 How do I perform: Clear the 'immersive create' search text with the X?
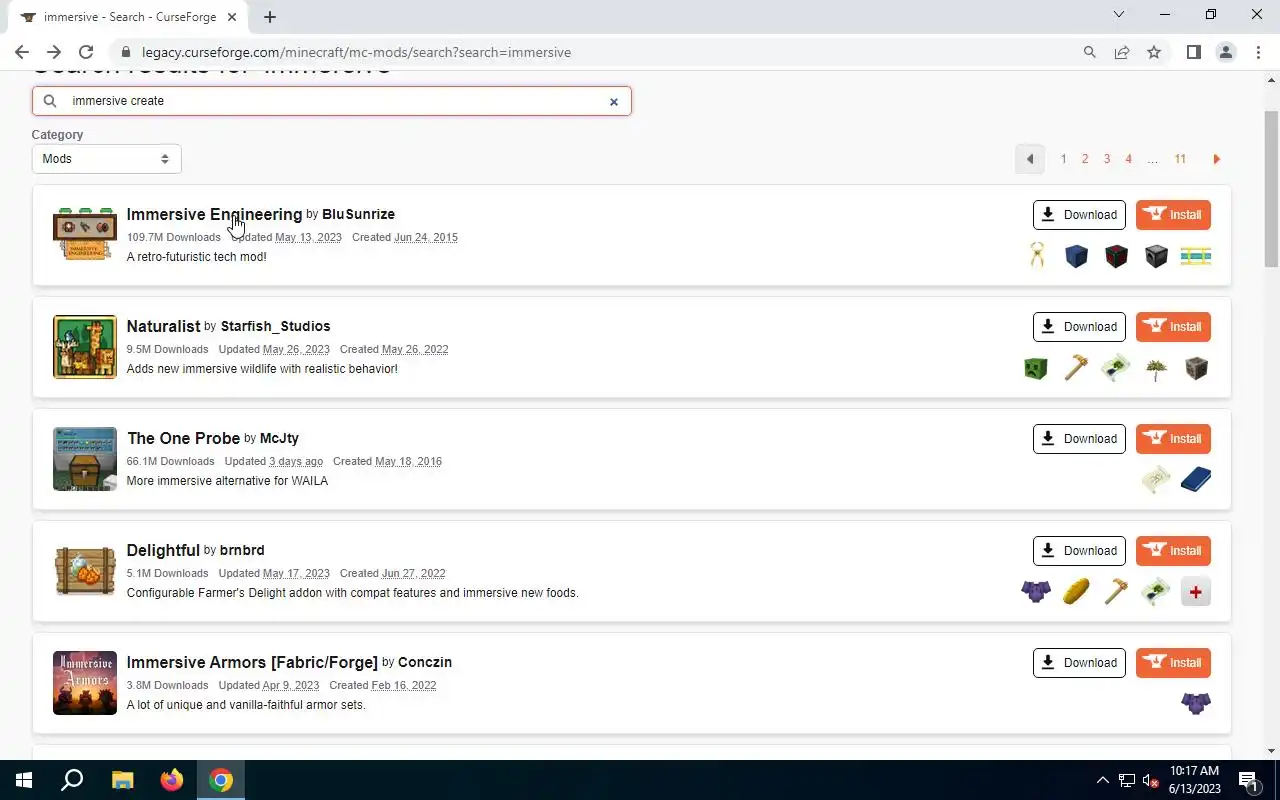click(x=614, y=101)
